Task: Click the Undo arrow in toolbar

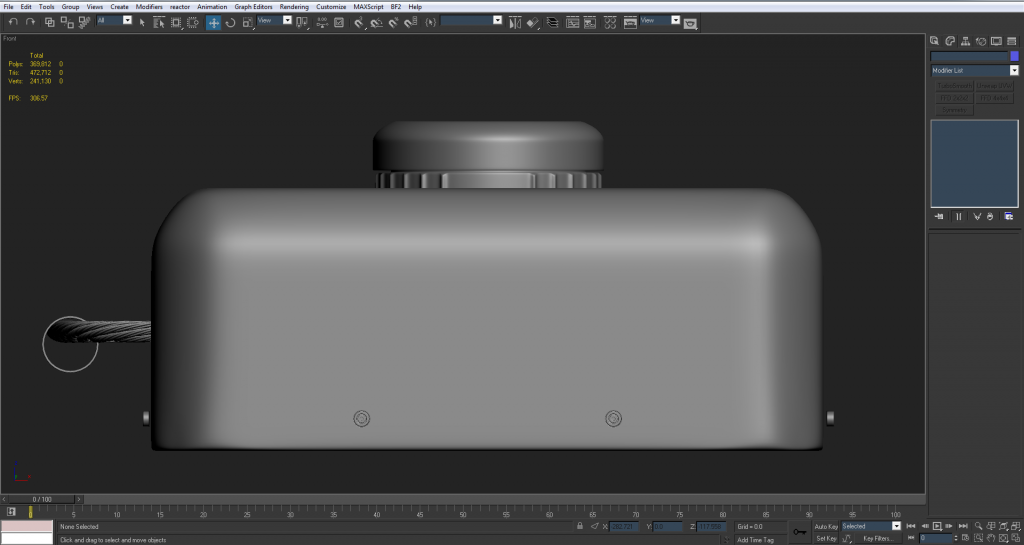Action: point(13,22)
